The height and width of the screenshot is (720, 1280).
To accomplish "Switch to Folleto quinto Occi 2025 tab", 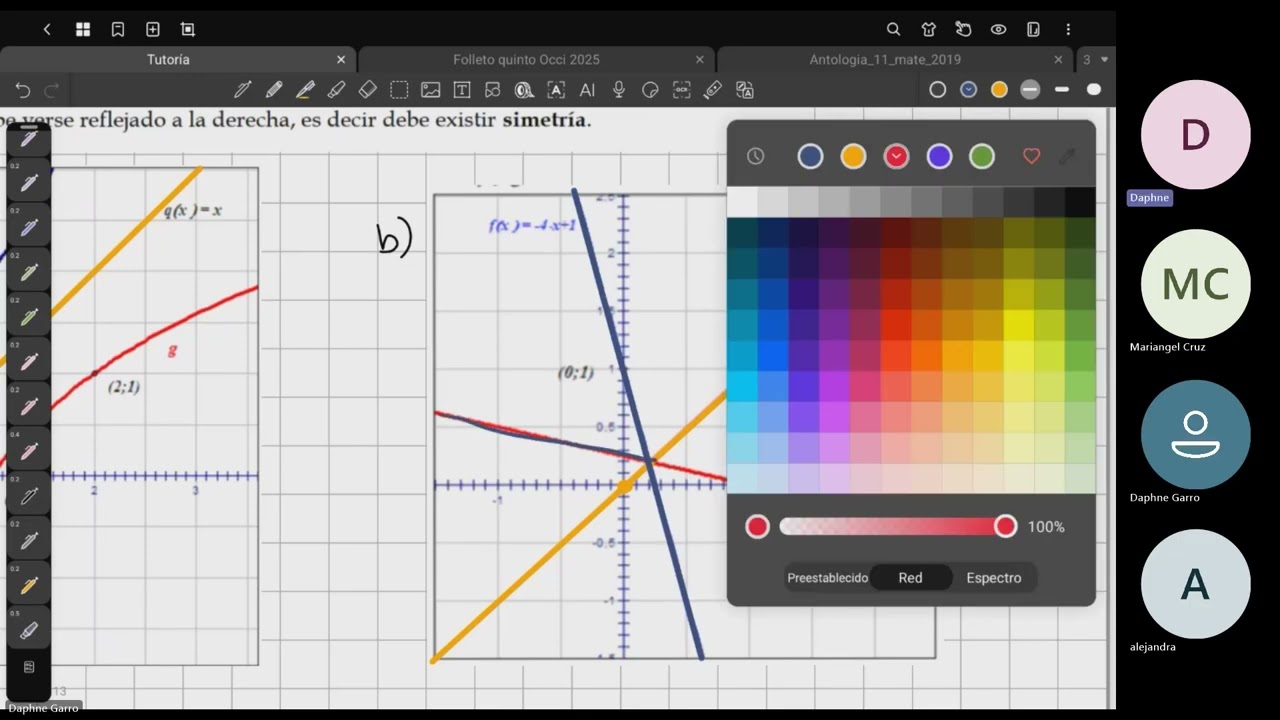I will [x=526, y=60].
